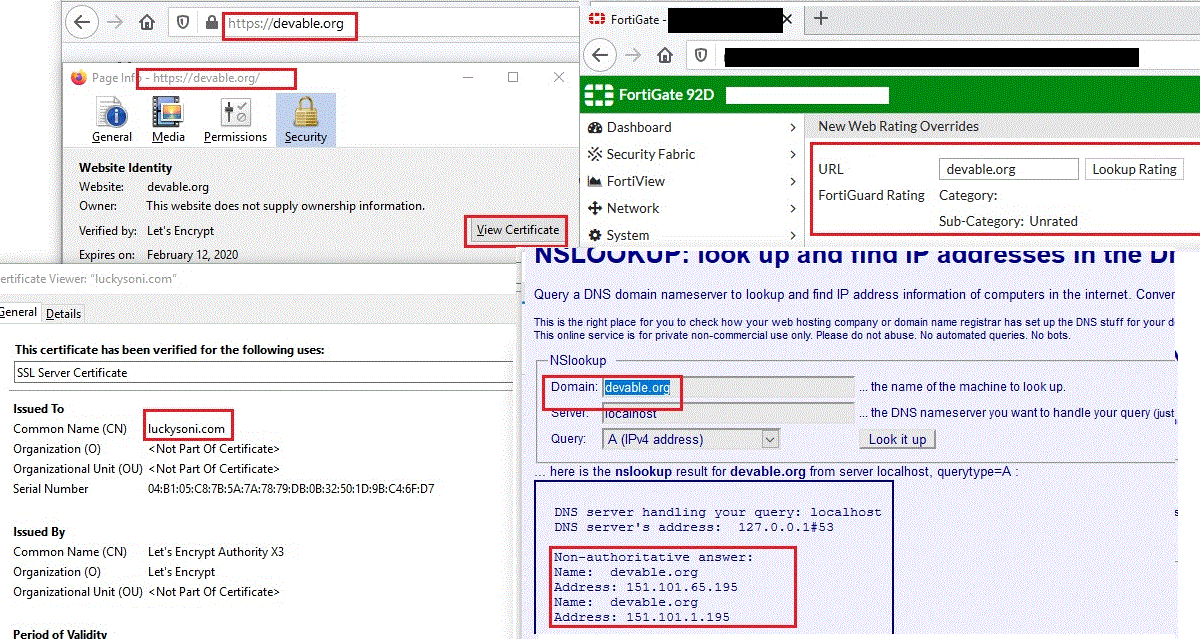Screen dimensions: 1200x639
Task: Open new tab with plus button
Action: (x=821, y=18)
